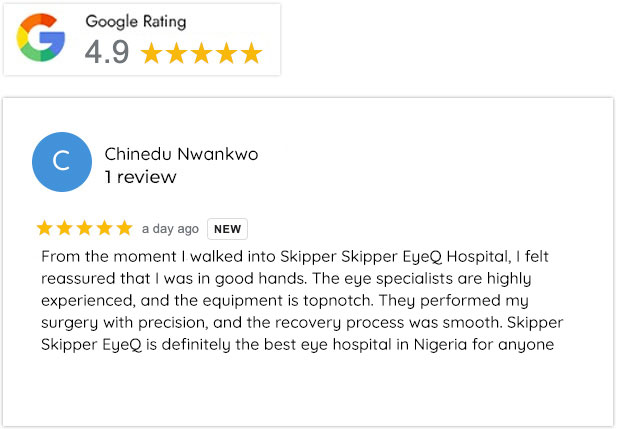617x429 pixels.
Task: Click the Google Rating heading text
Action: (136, 21)
